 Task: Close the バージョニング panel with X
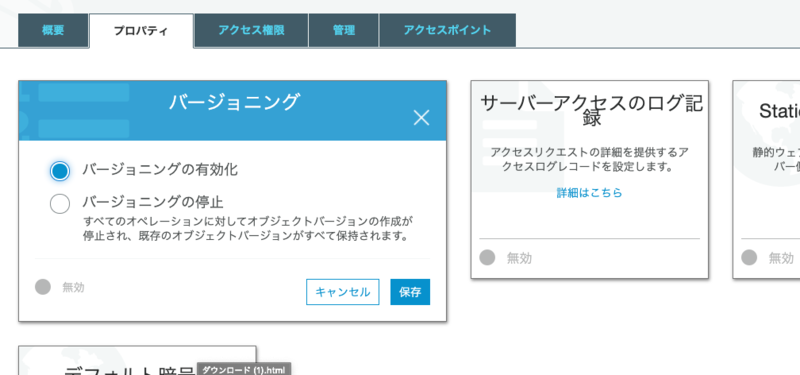[421, 118]
